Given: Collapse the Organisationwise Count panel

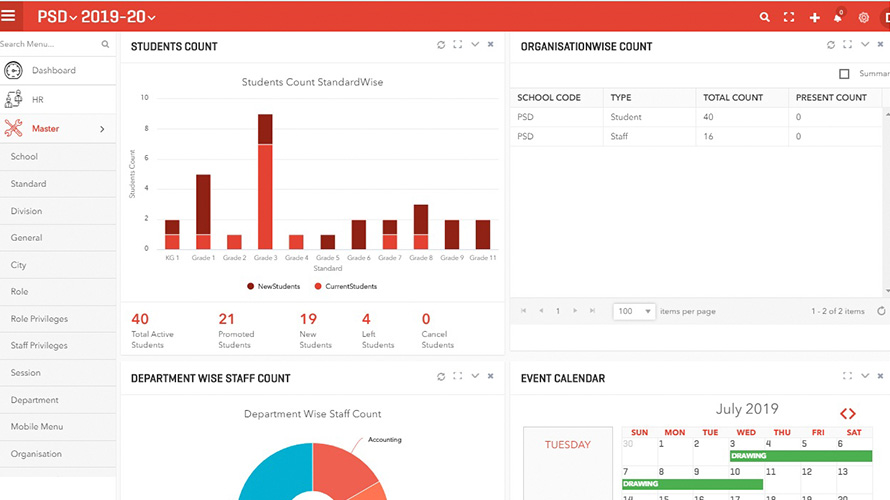Looking at the screenshot, I should pos(864,44).
